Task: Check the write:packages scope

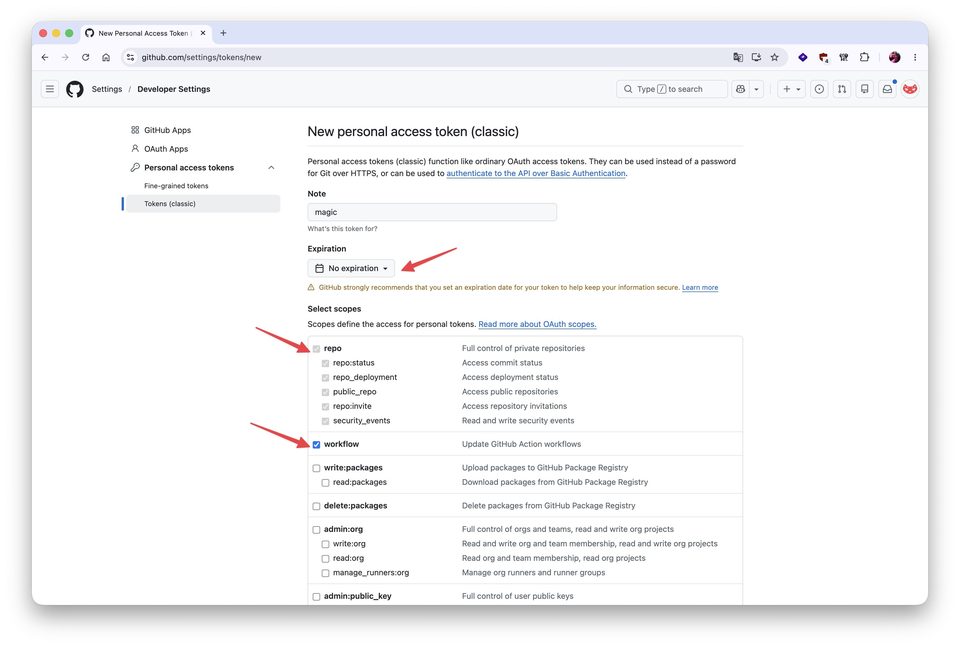Action: 317,468
